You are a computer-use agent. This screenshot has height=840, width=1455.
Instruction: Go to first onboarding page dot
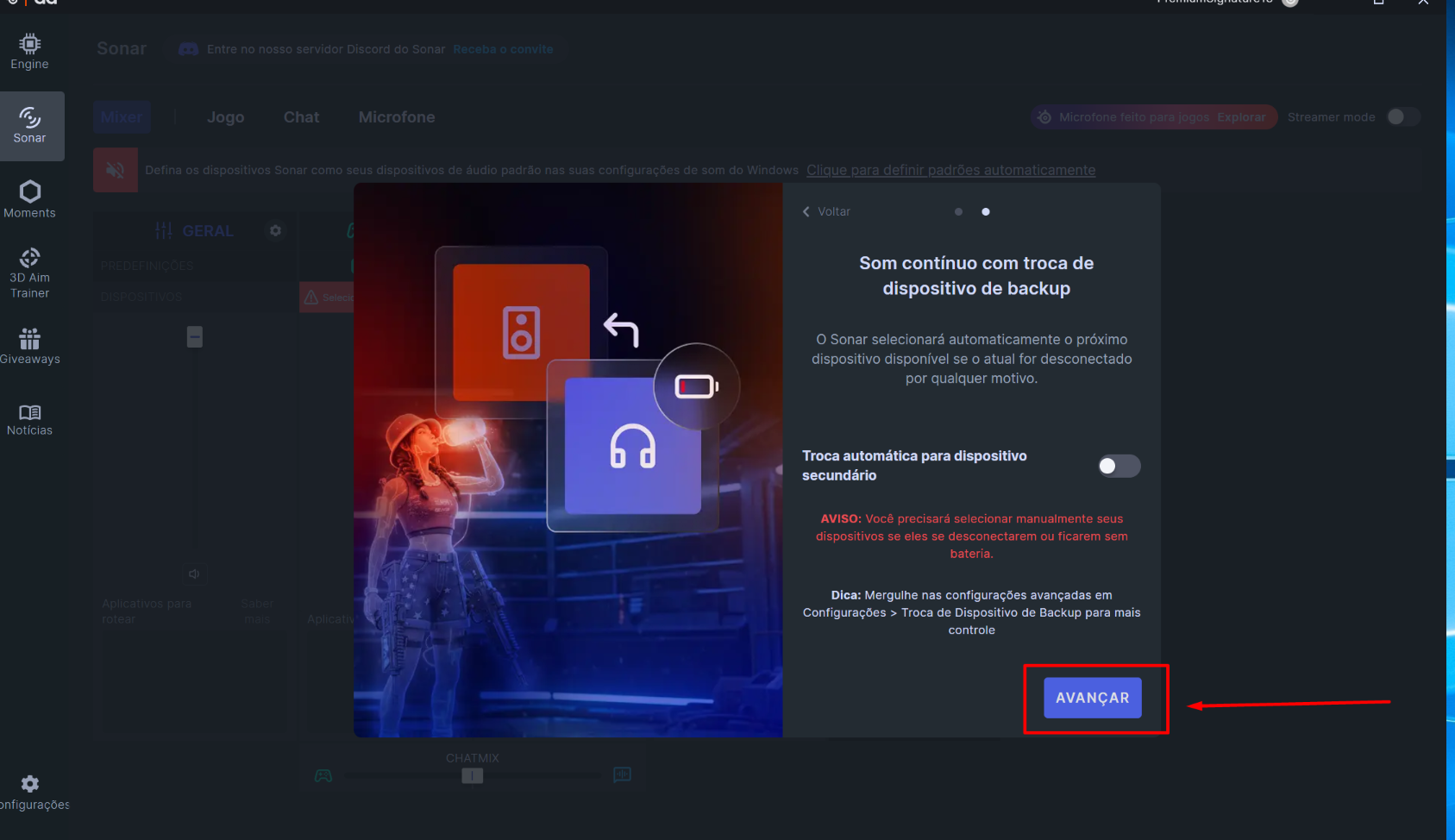[x=958, y=211]
